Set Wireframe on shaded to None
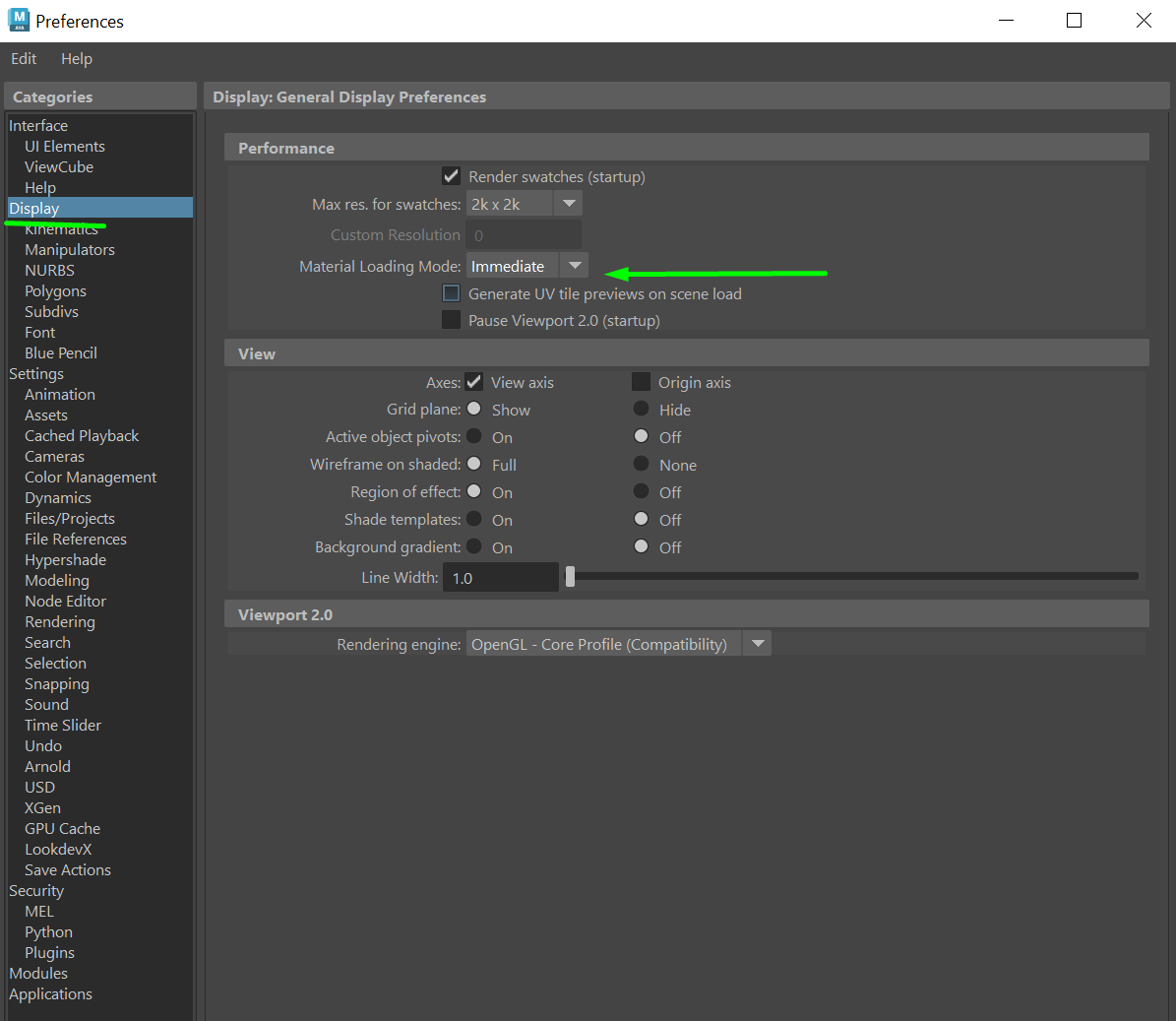 click(x=641, y=464)
